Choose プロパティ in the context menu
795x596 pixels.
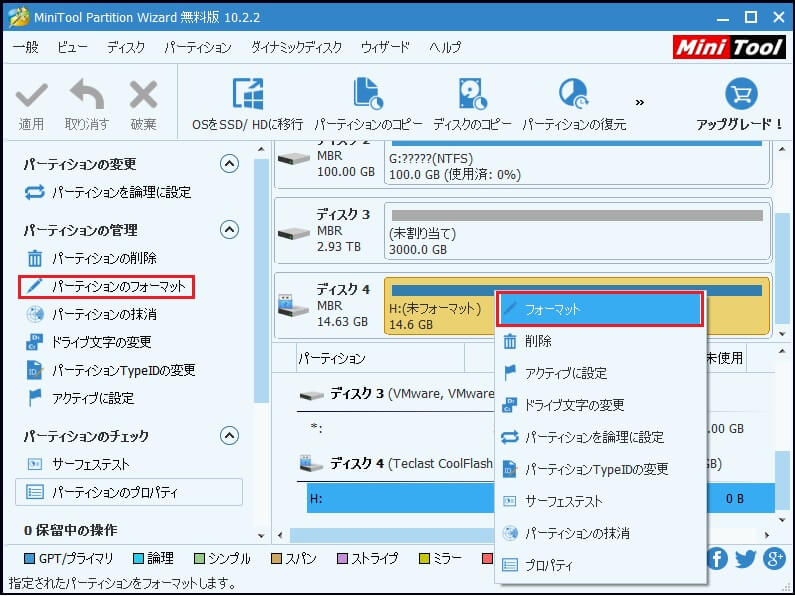600,565
